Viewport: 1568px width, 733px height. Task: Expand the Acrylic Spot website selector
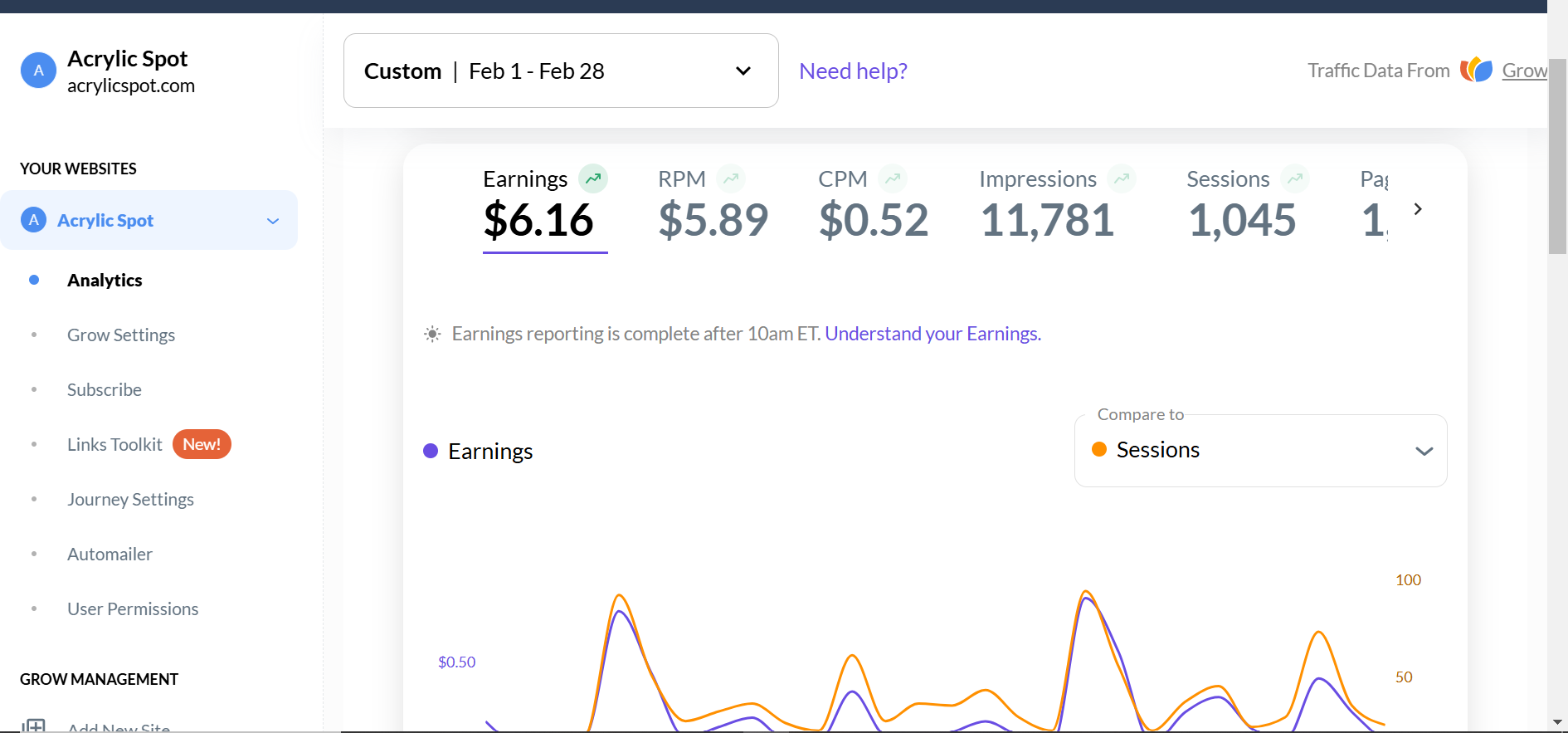click(x=149, y=220)
